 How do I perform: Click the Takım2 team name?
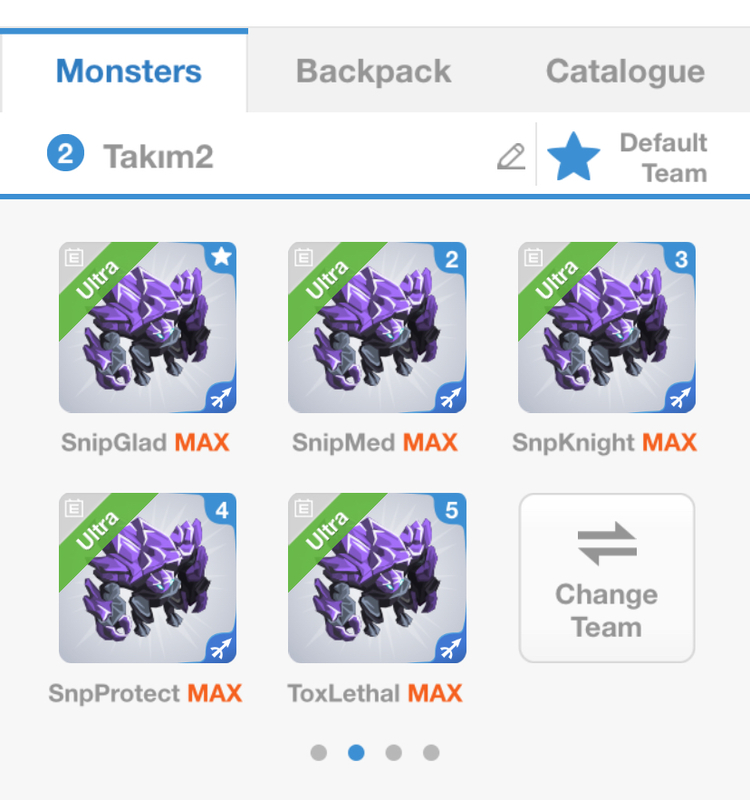(158, 156)
